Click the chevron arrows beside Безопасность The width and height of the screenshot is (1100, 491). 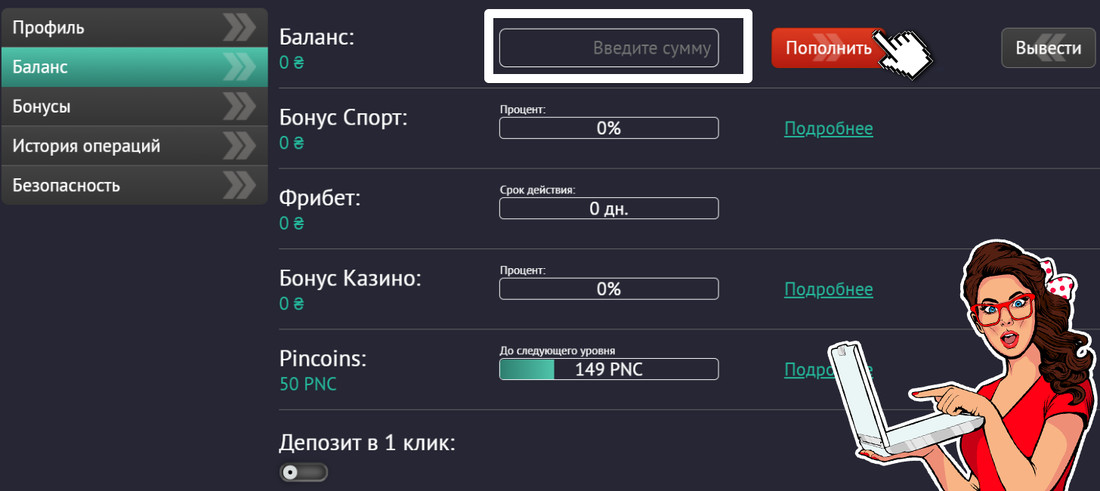[240, 185]
